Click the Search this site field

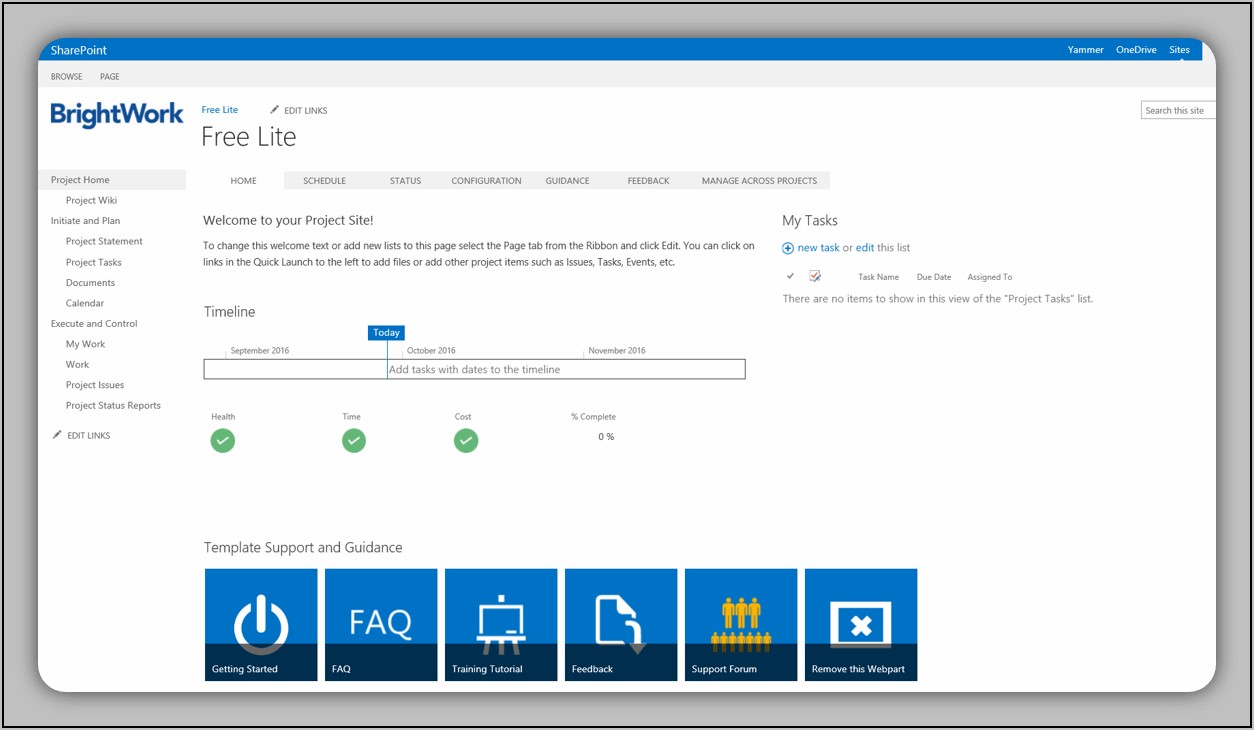tap(1177, 110)
